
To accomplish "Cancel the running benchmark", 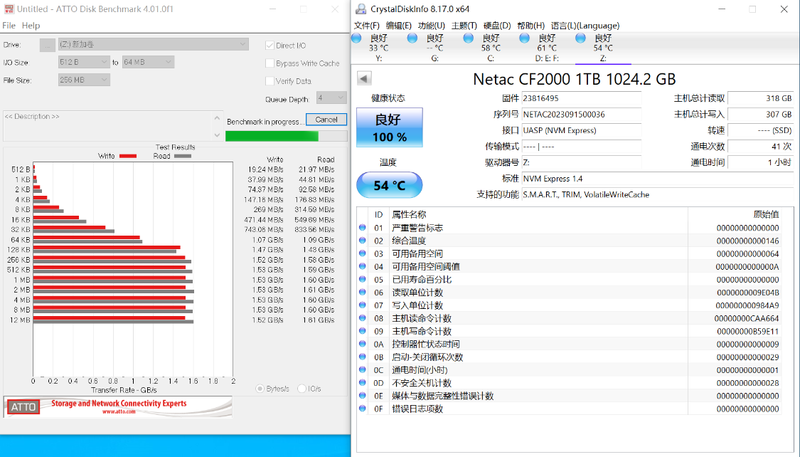I will coord(326,119).
